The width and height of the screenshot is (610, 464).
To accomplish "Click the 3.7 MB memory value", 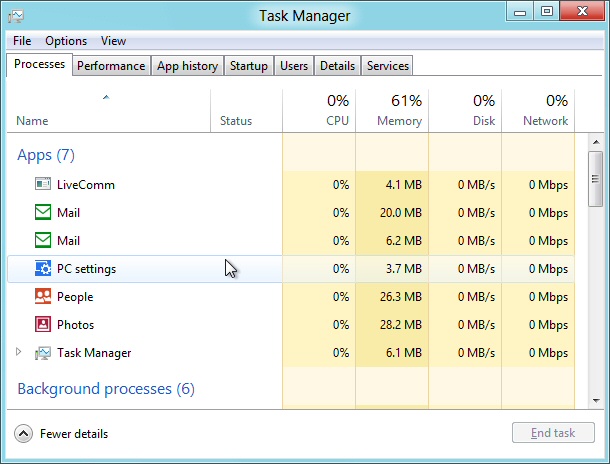I will pyautogui.click(x=404, y=269).
